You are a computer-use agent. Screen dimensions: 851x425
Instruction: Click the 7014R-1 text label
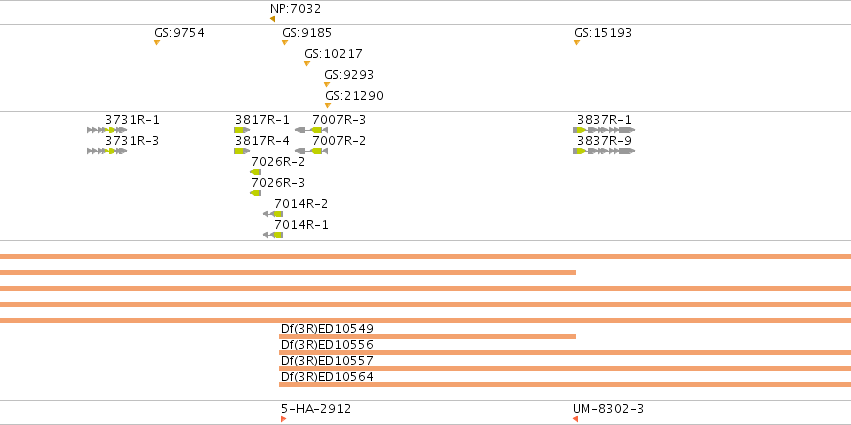[301, 225]
